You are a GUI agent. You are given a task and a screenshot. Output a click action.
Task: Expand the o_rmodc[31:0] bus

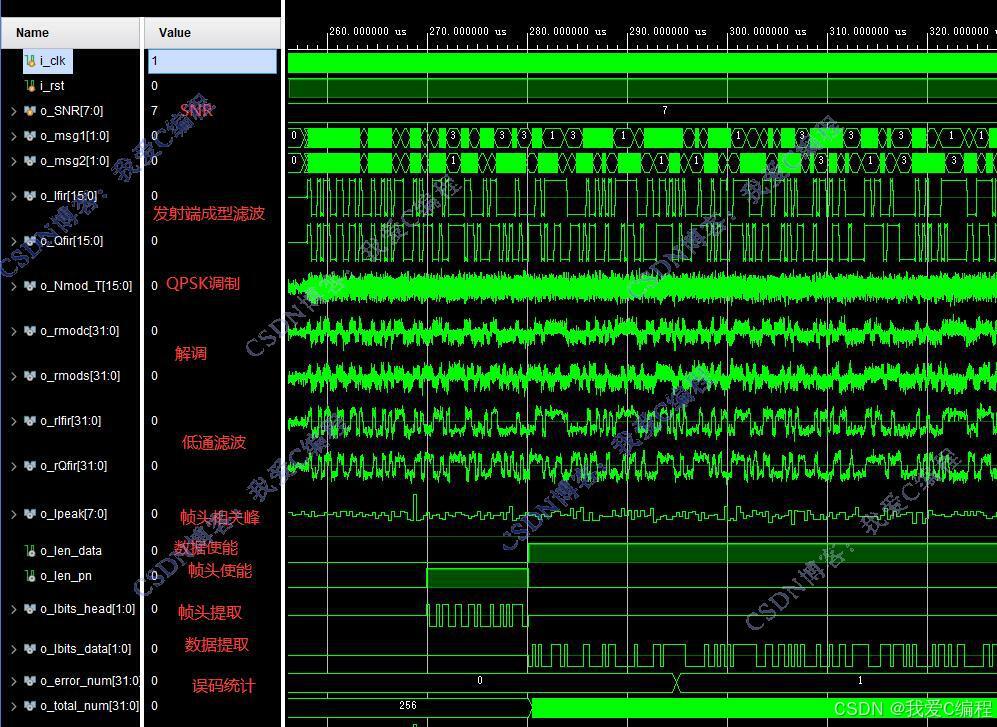(14, 331)
